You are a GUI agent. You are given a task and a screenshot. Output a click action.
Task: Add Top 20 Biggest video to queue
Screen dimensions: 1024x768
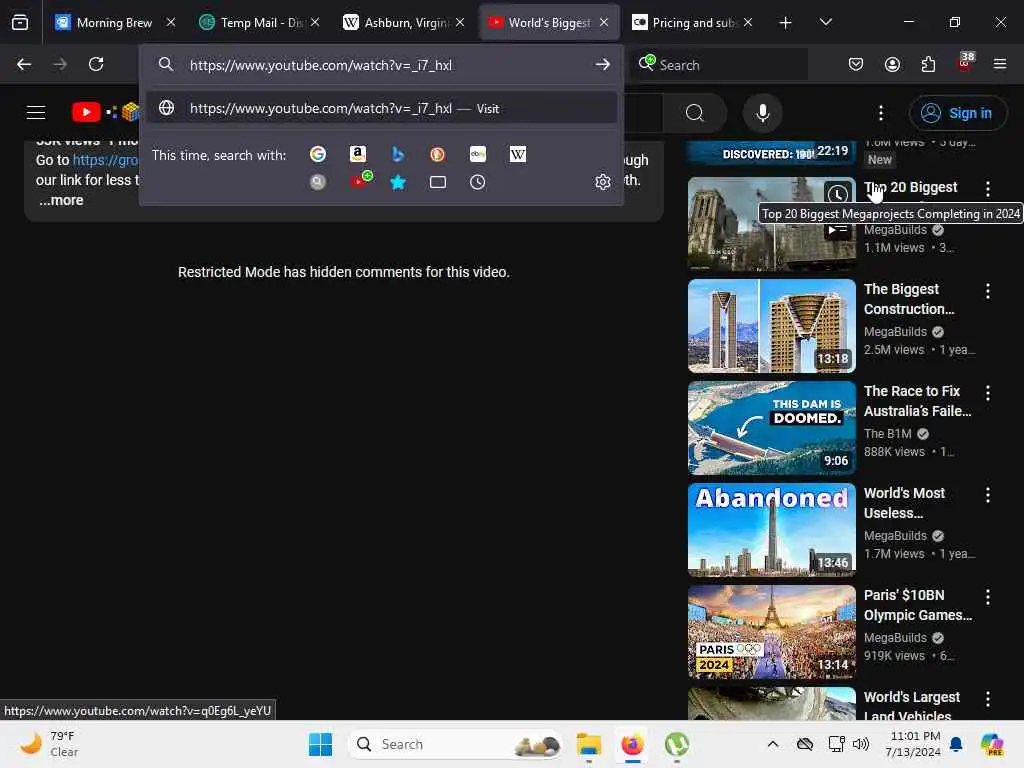[837, 230]
